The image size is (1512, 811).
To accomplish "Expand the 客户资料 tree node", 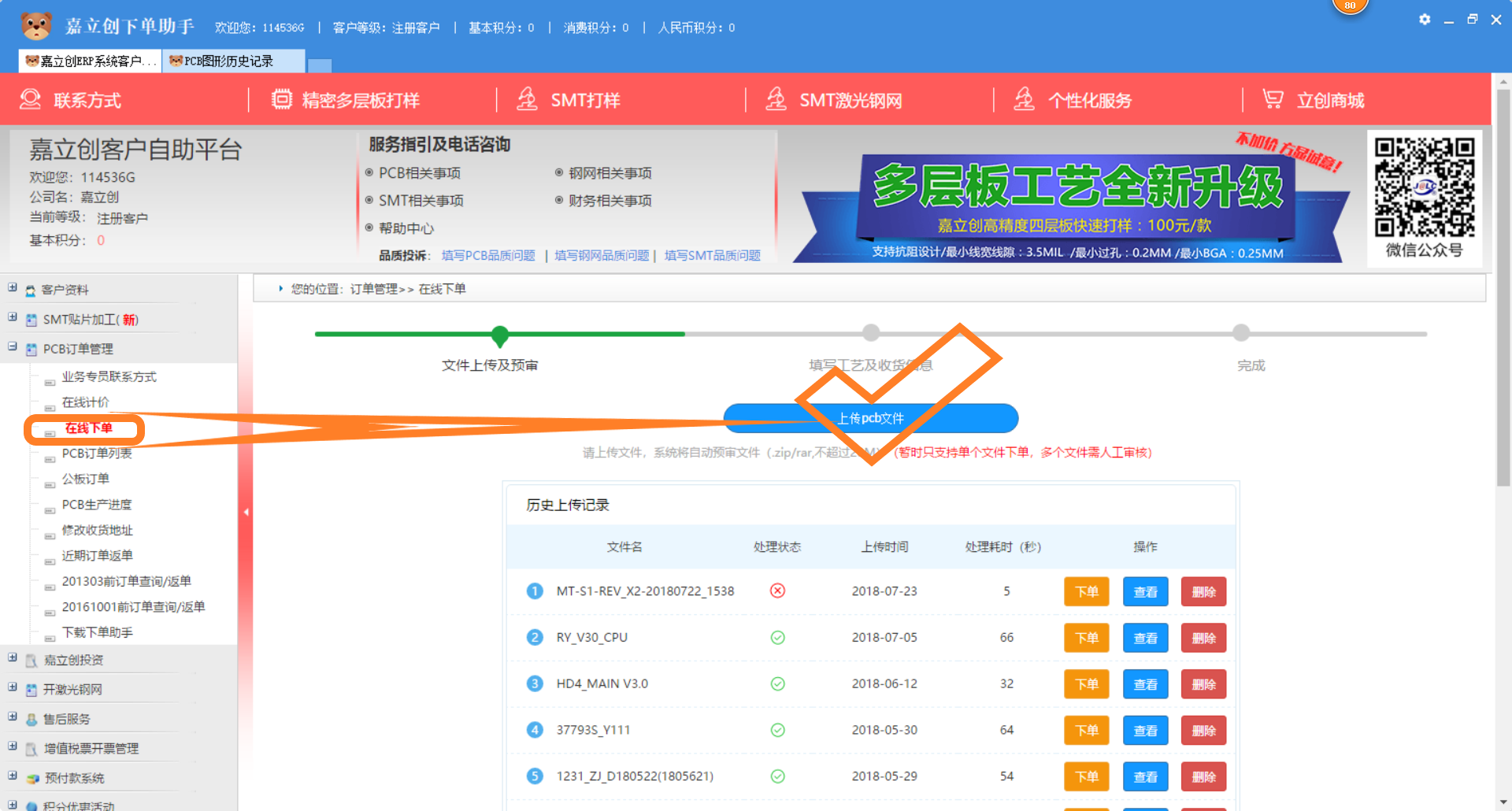I will [x=13, y=288].
